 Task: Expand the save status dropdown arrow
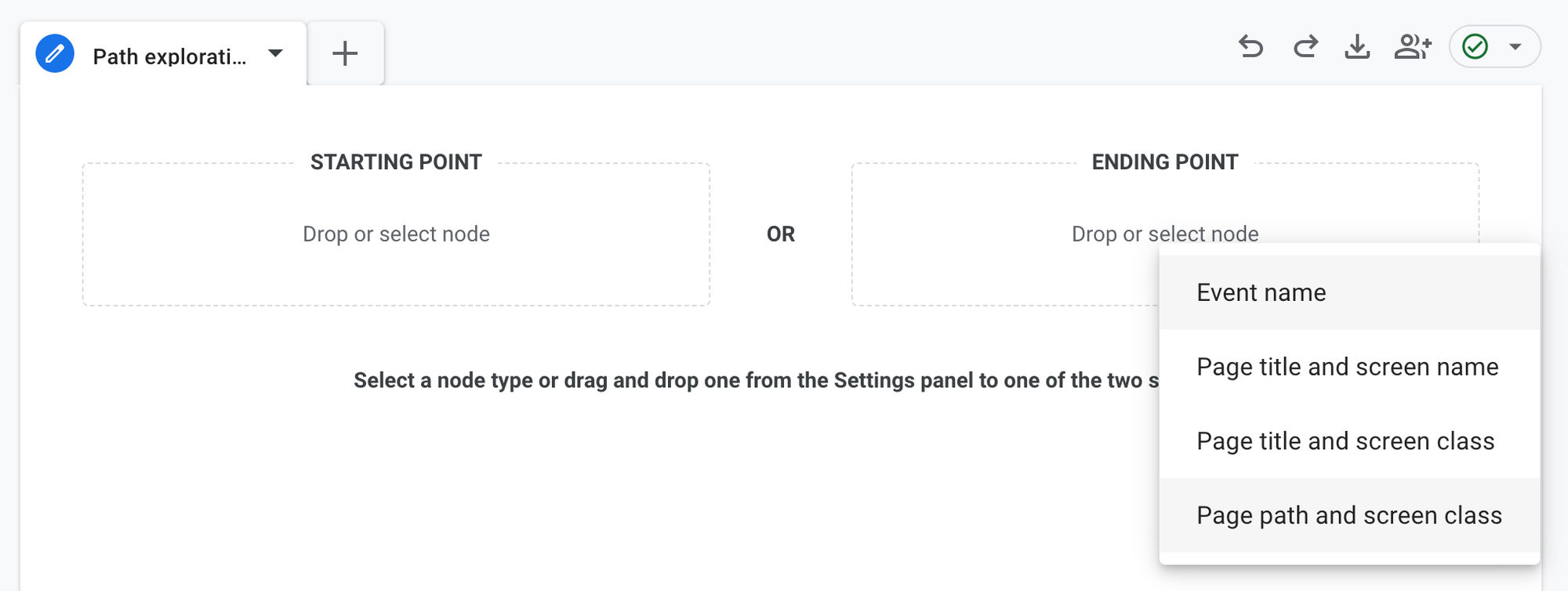1513,47
